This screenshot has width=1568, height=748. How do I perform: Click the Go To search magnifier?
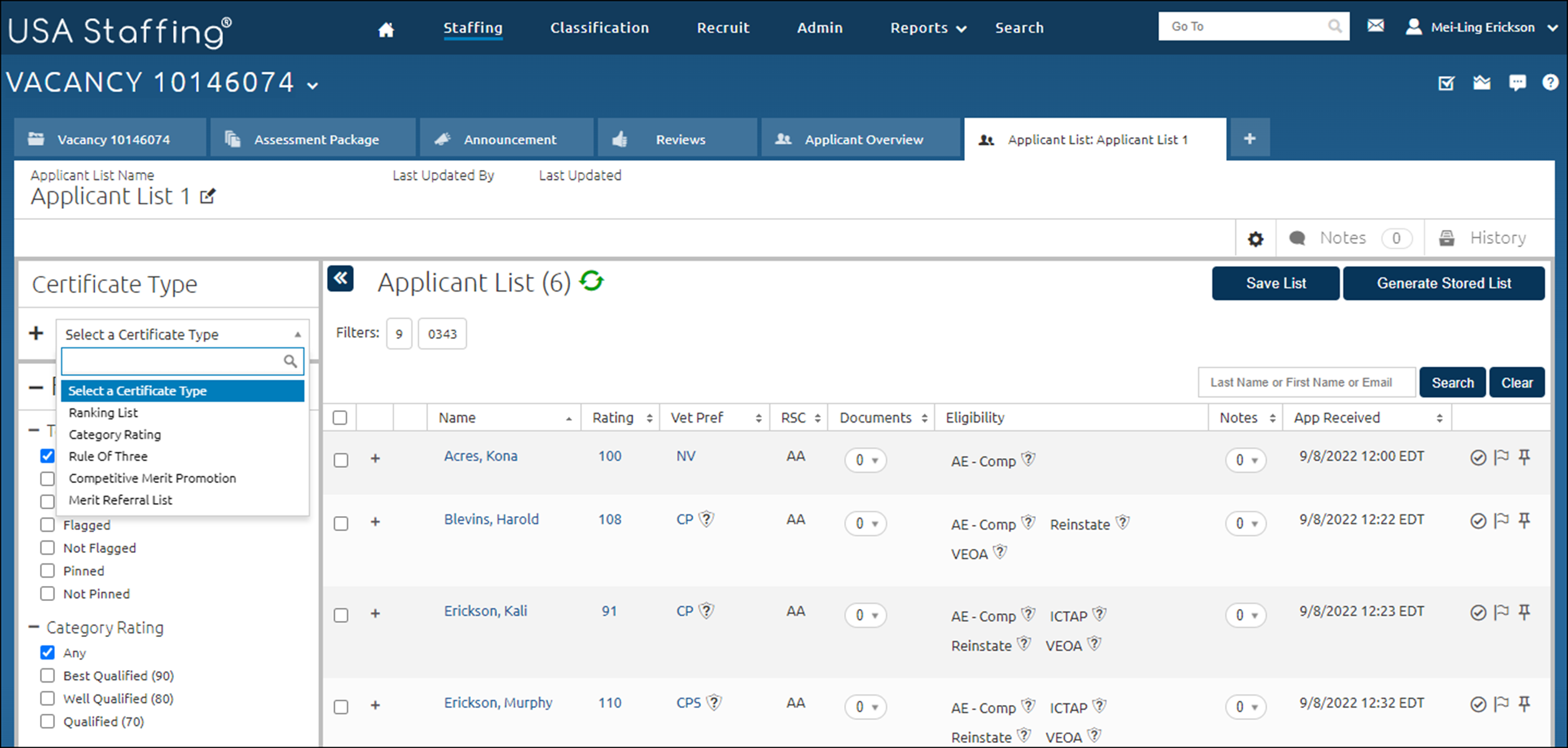tap(1334, 26)
